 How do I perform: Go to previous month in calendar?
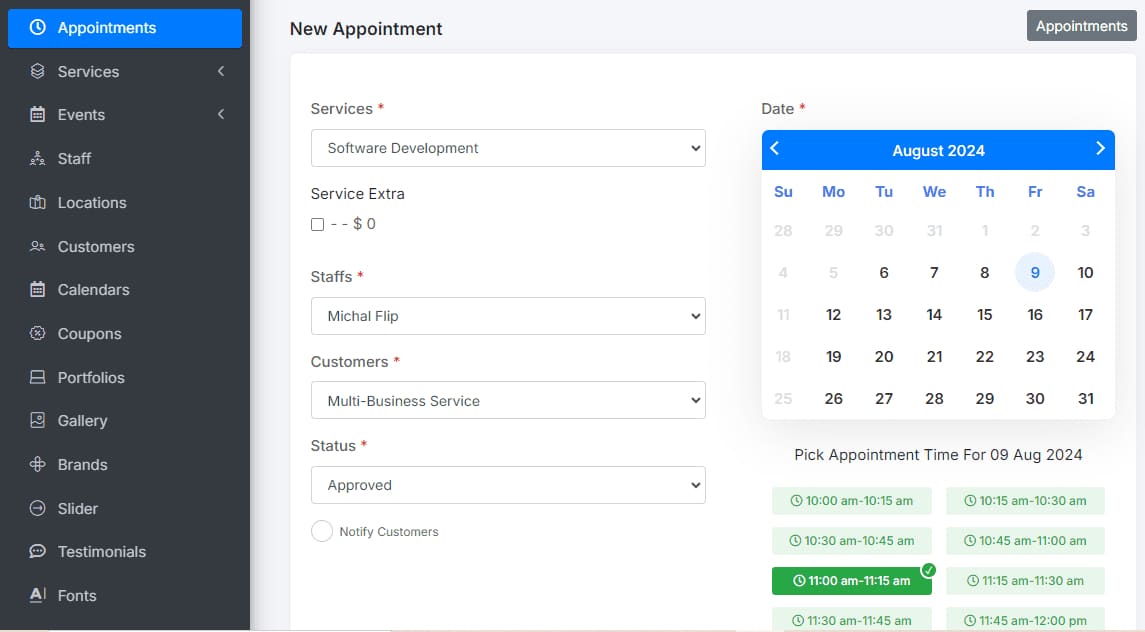(775, 149)
